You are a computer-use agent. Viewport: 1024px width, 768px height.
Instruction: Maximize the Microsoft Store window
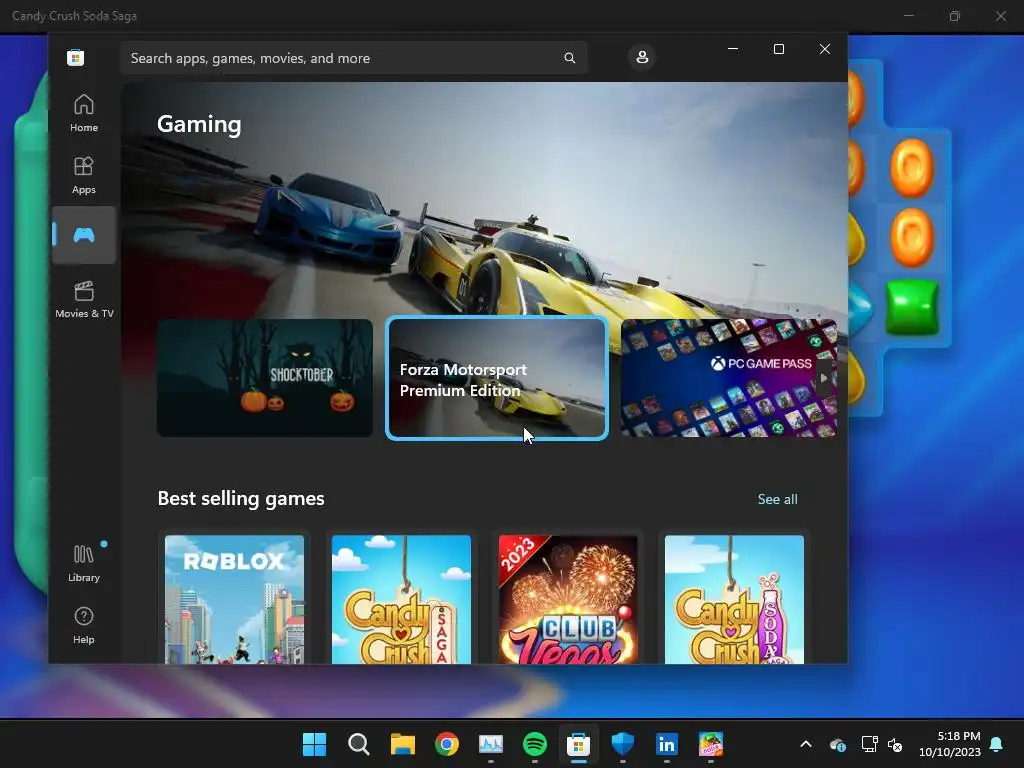coord(778,49)
